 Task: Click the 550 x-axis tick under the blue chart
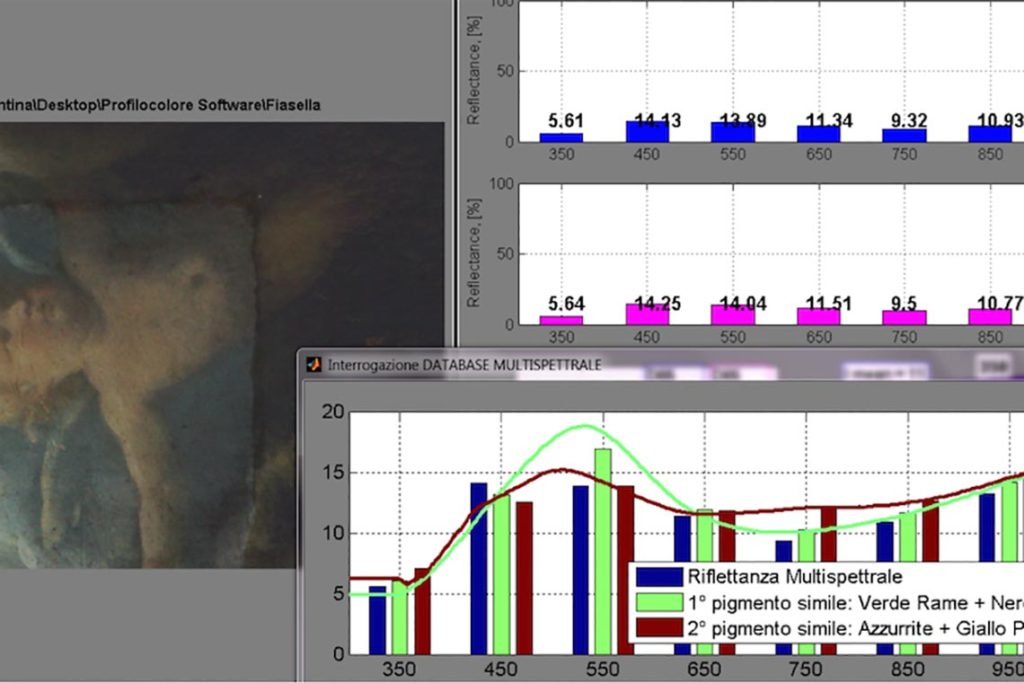733,154
